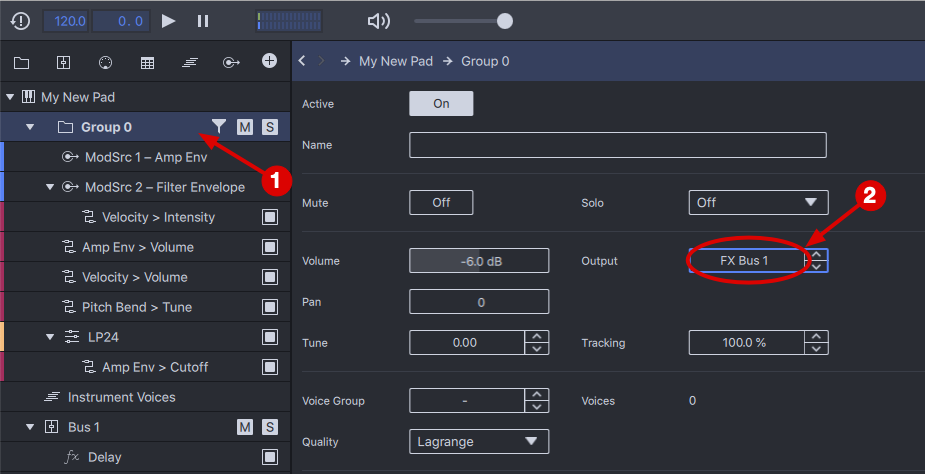Click the Output field showing FX Bus 1
Image resolution: width=925 pixels, height=474 pixels.
746,260
